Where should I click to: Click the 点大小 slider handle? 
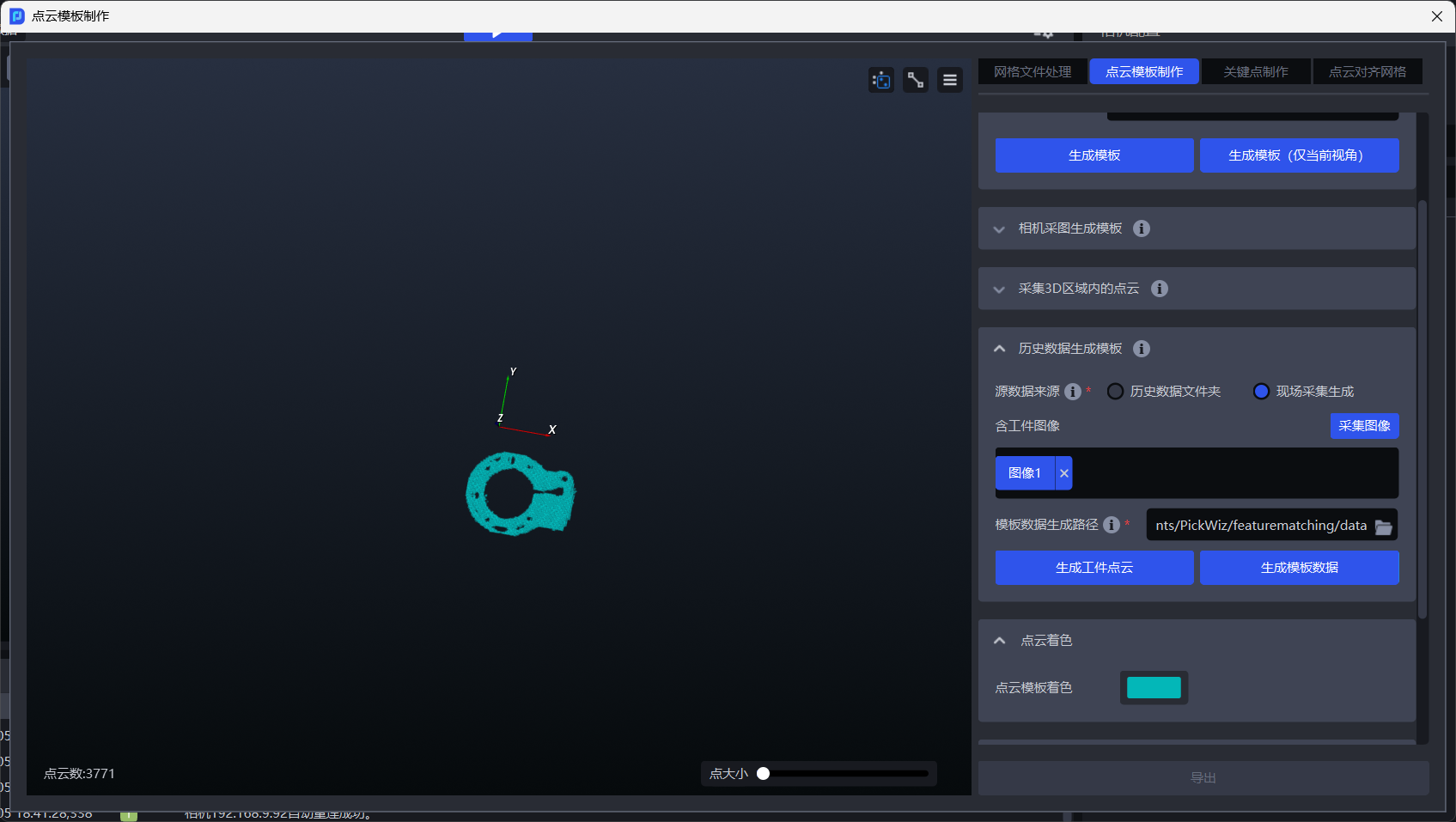pyautogui.click(x=763, y=774)
